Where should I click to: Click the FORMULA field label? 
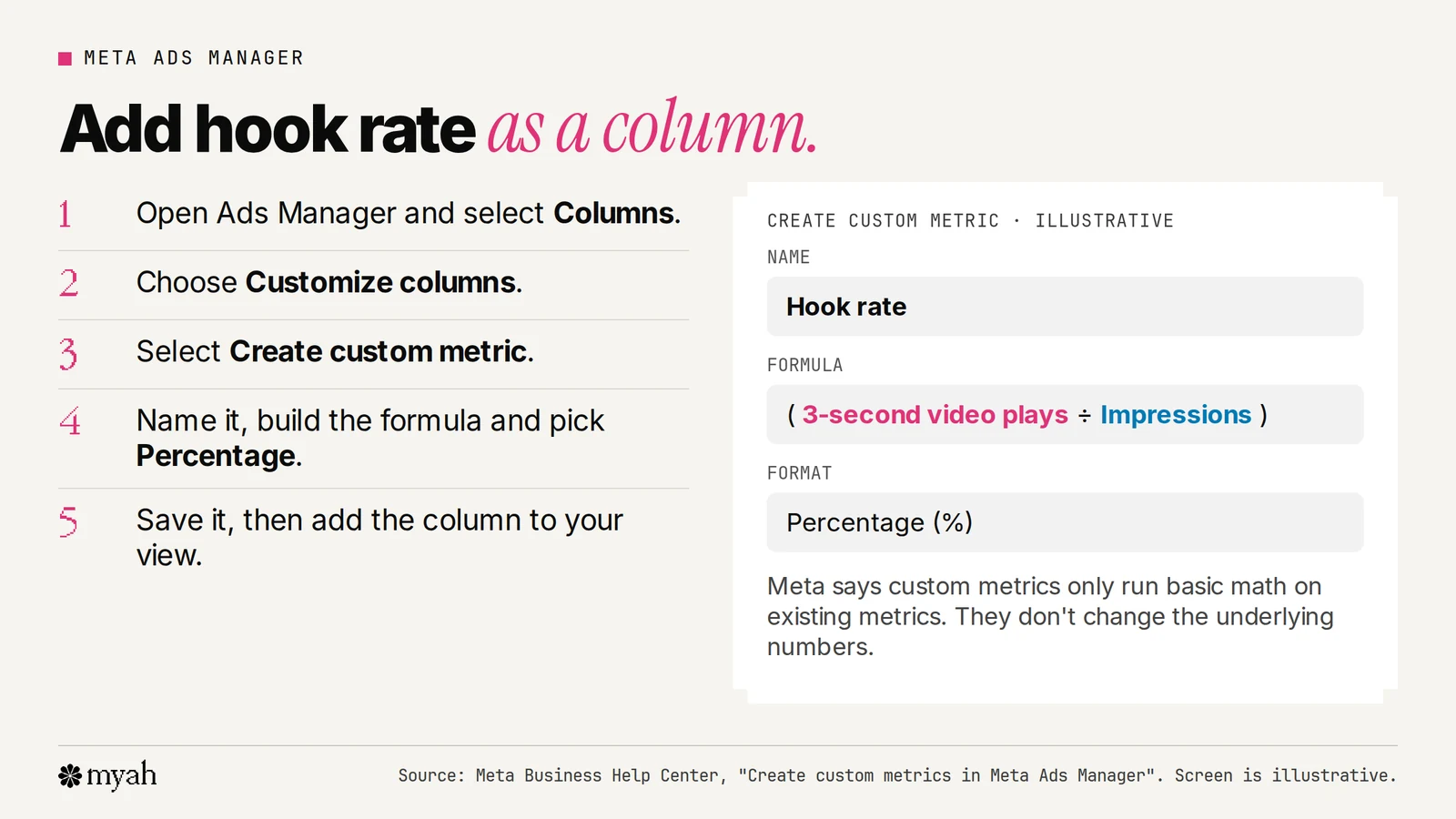[x=804, y=365]
